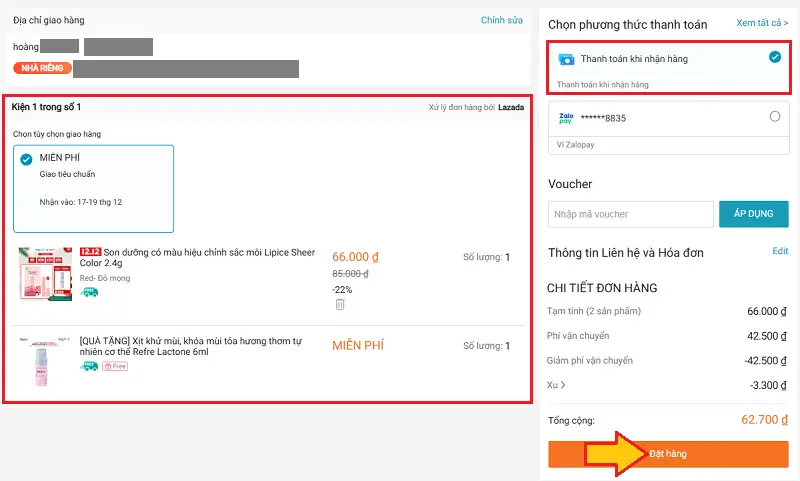
Task: Open the Lipice Sheer Color product title
Action: 197,258
